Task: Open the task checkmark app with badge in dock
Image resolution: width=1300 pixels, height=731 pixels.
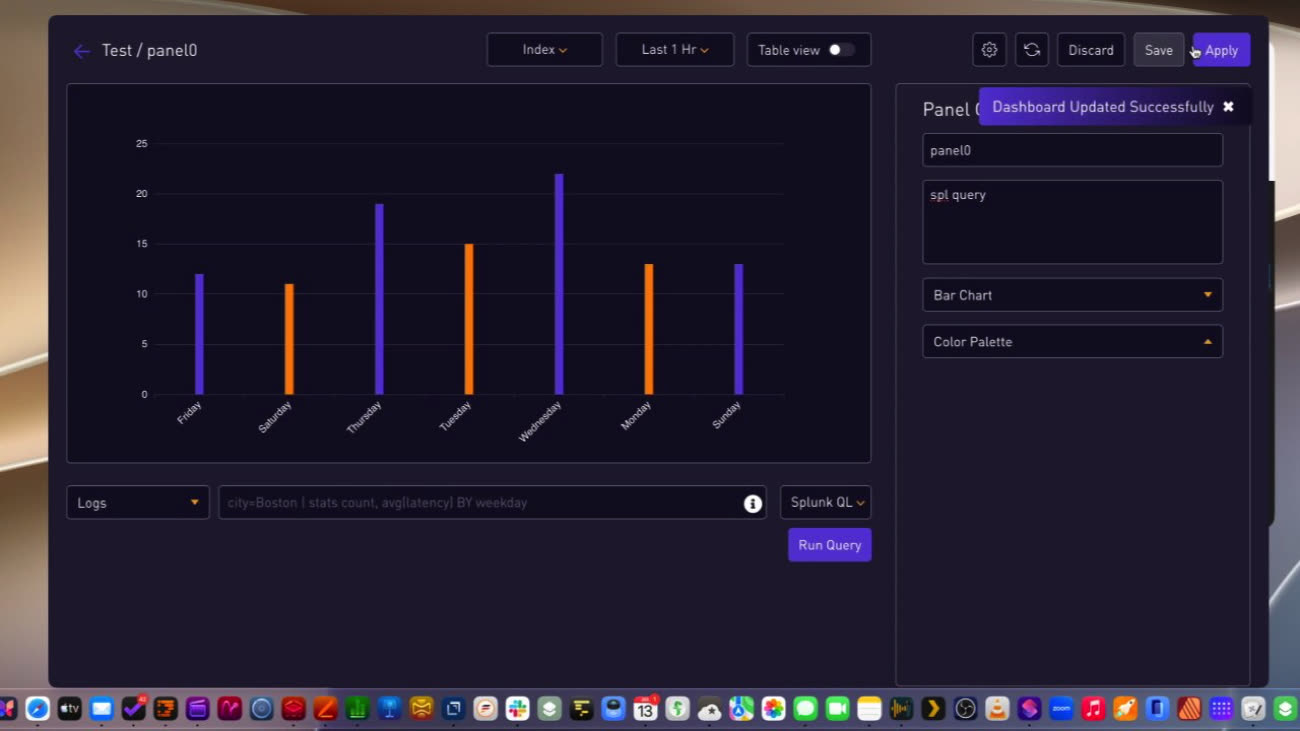Action: pos(133,709)
